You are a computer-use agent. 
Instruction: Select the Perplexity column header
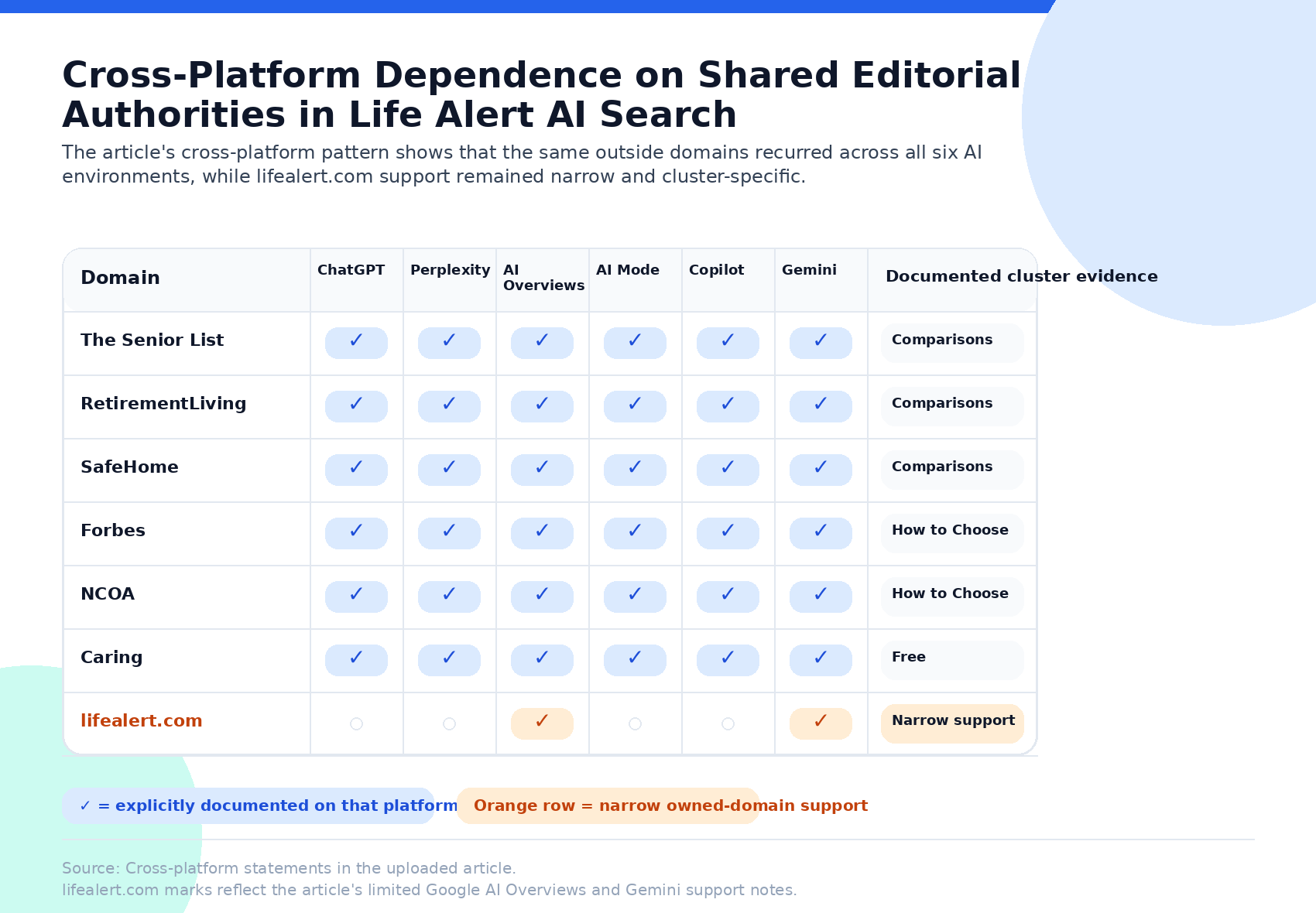coord(450,270)
